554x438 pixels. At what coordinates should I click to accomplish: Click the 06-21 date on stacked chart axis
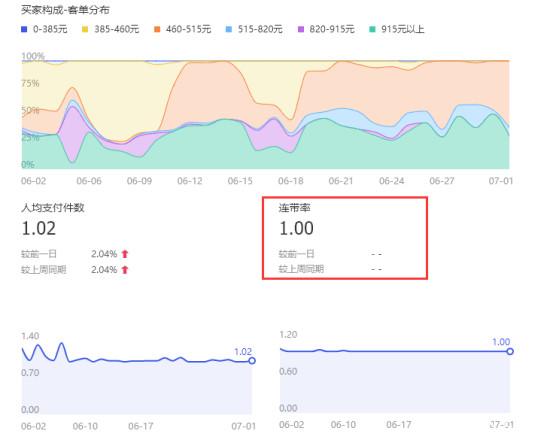[341, 181]
